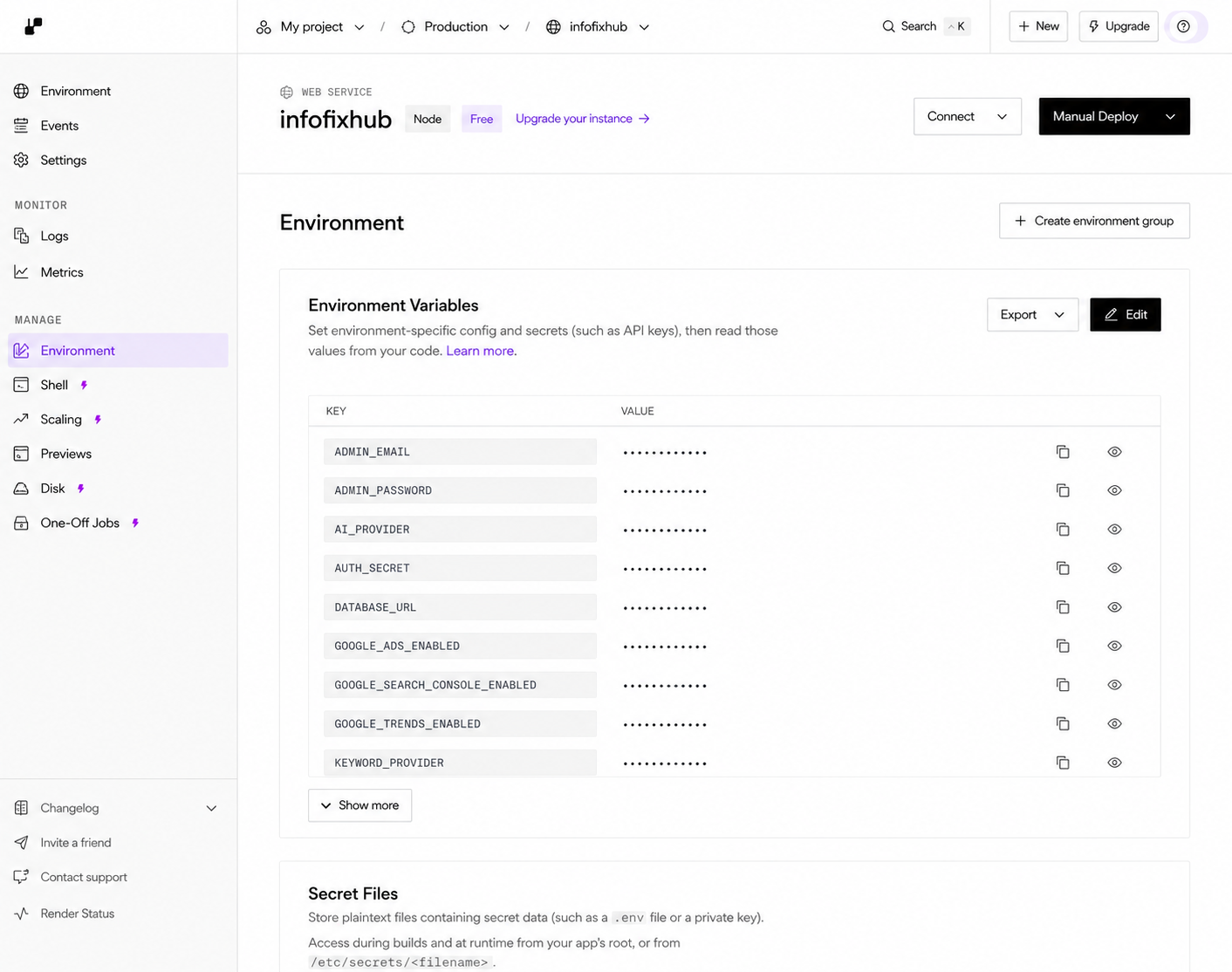Viewport: 1232px width, 972px height.
Task: Show the GOOGLE_TRENDS_ENABLED value
Action: pos(1114,723)
